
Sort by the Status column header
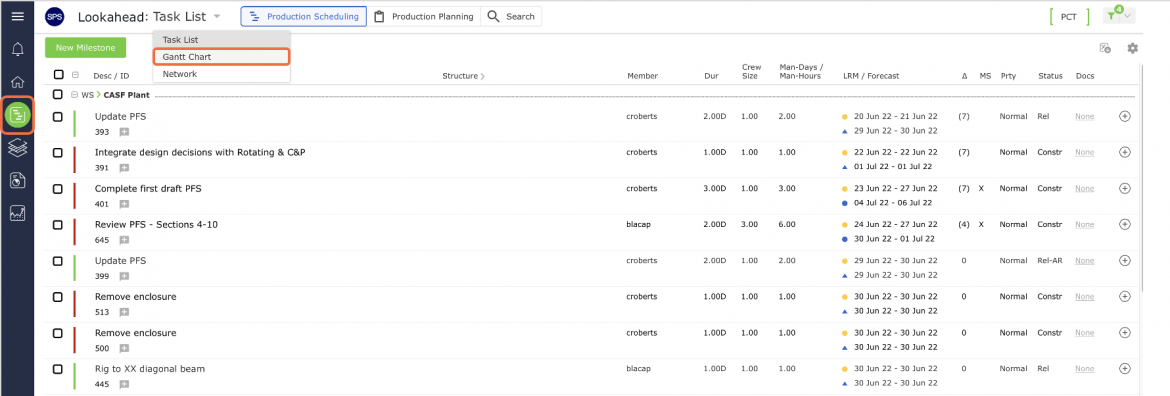point(1050,76)
